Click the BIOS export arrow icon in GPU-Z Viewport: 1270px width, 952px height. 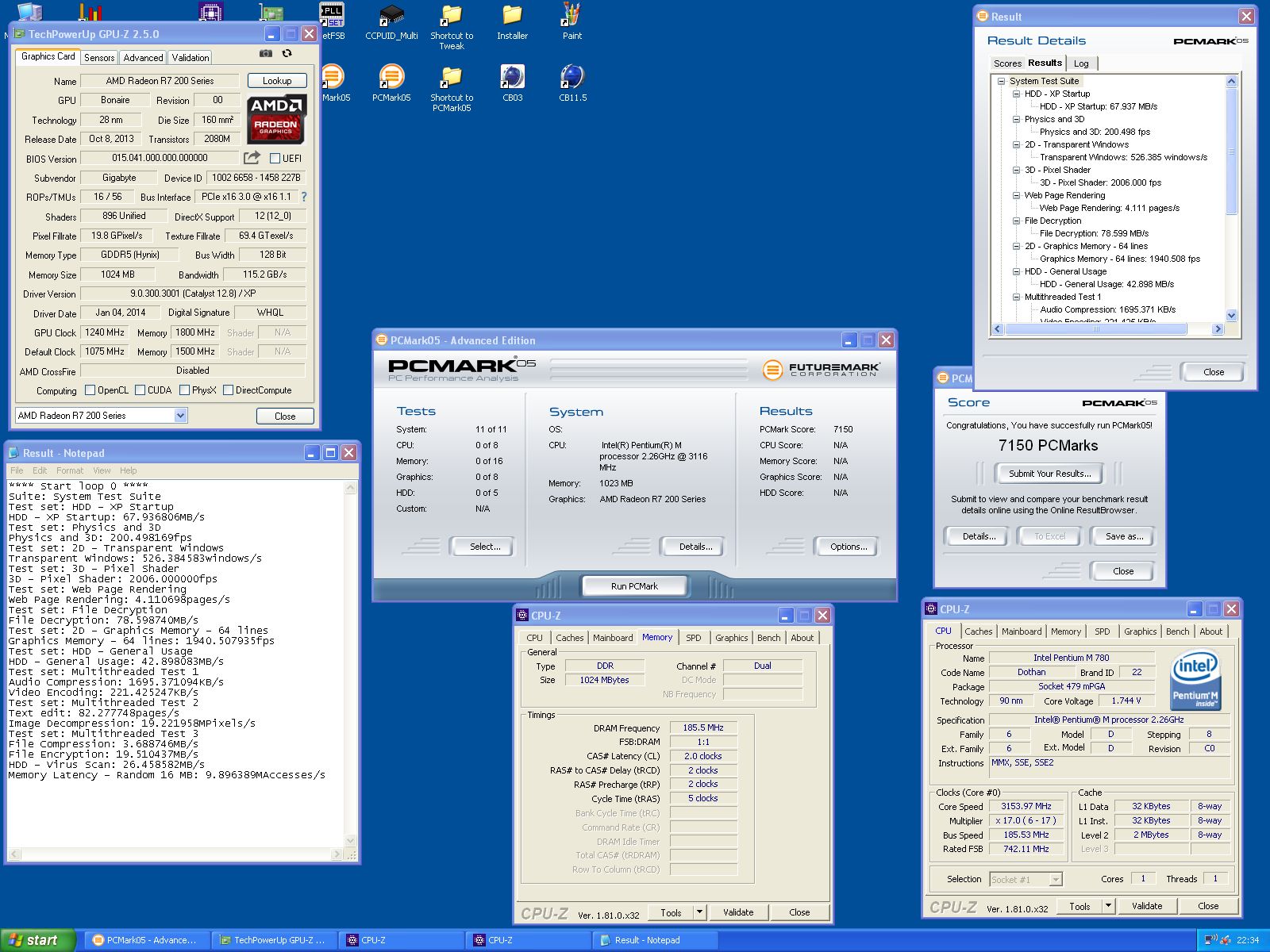point(252,158)
